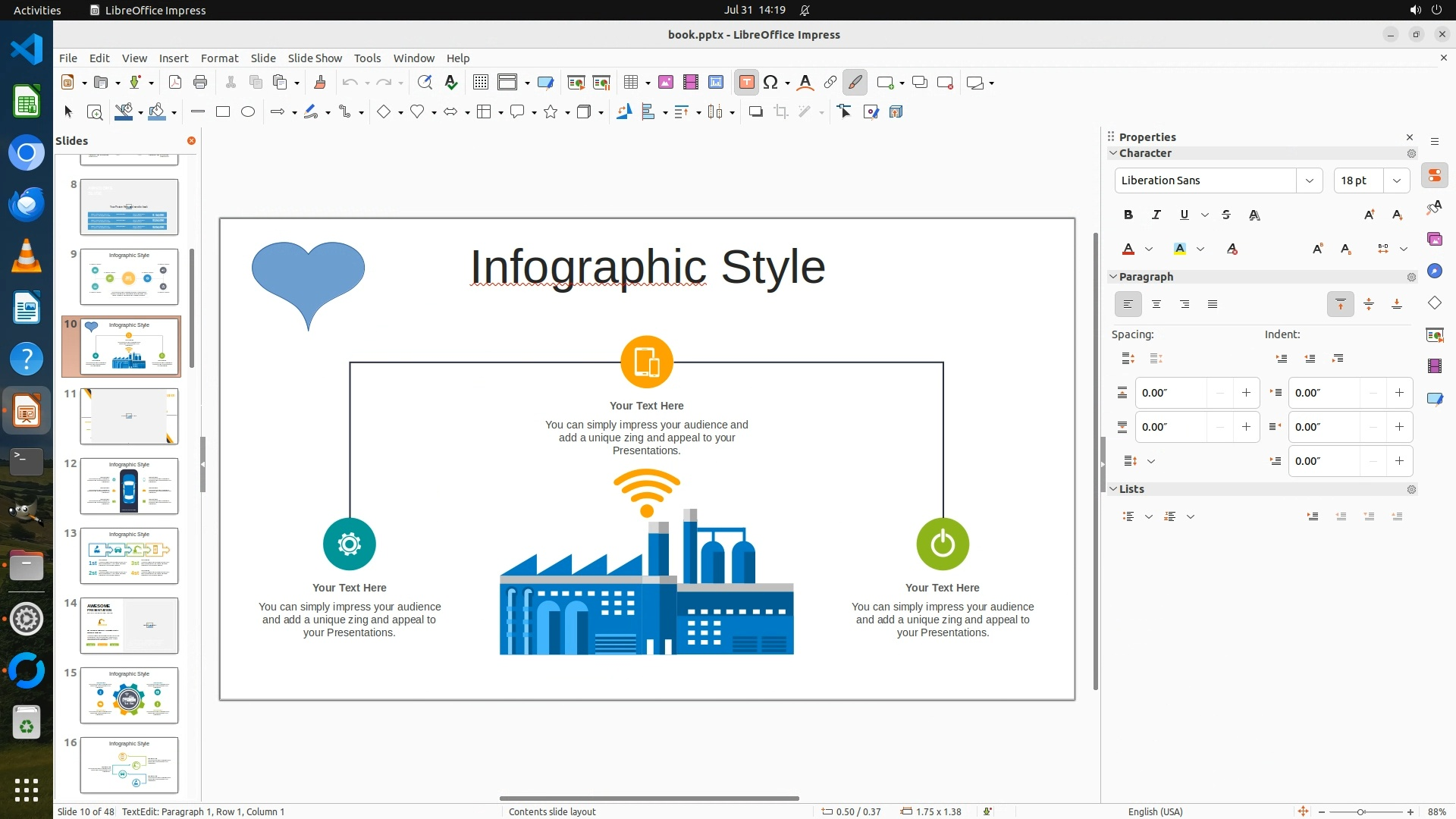Click the zoom slider in status bar

[1360, 812]
